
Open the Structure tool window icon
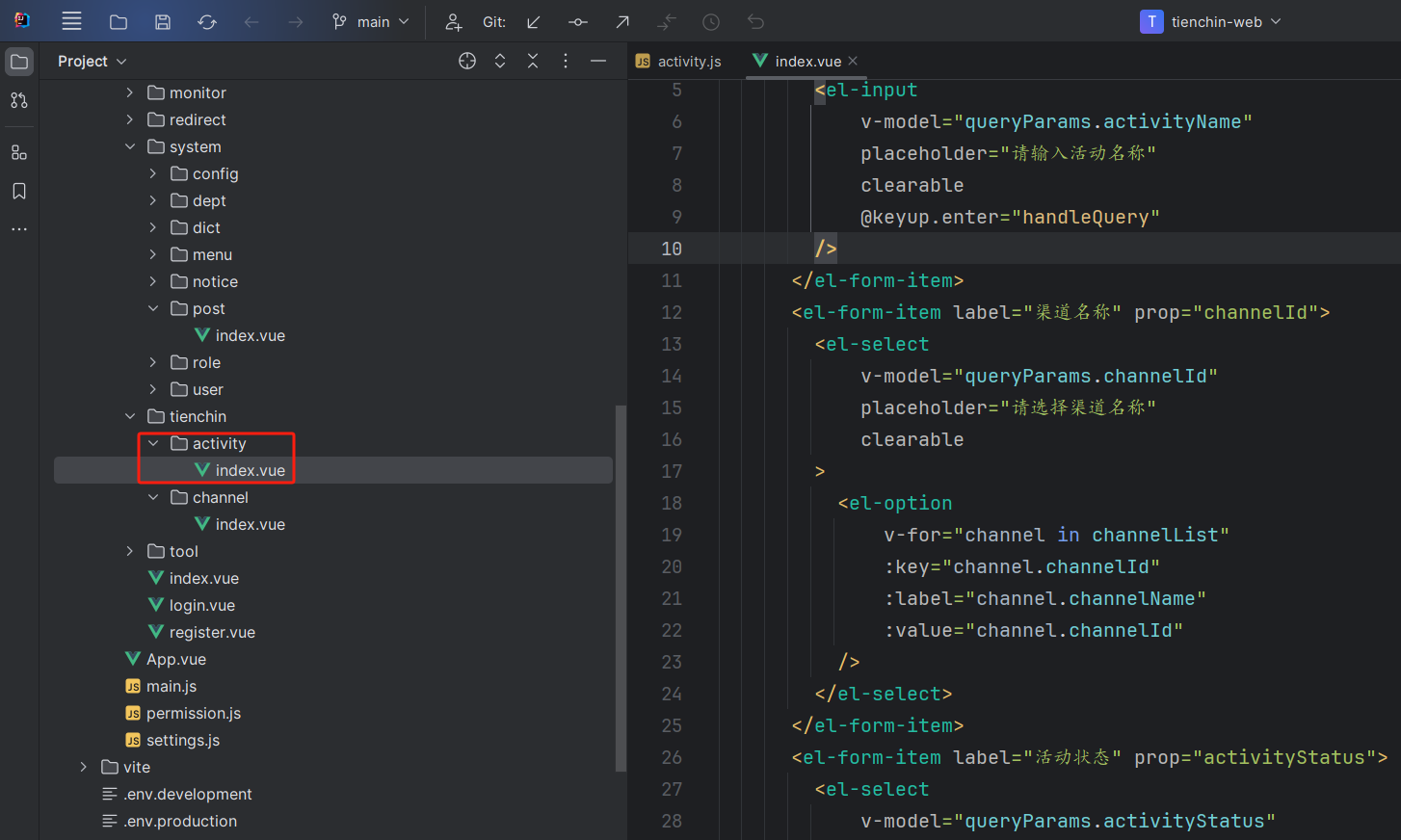(x=19, y=152)
